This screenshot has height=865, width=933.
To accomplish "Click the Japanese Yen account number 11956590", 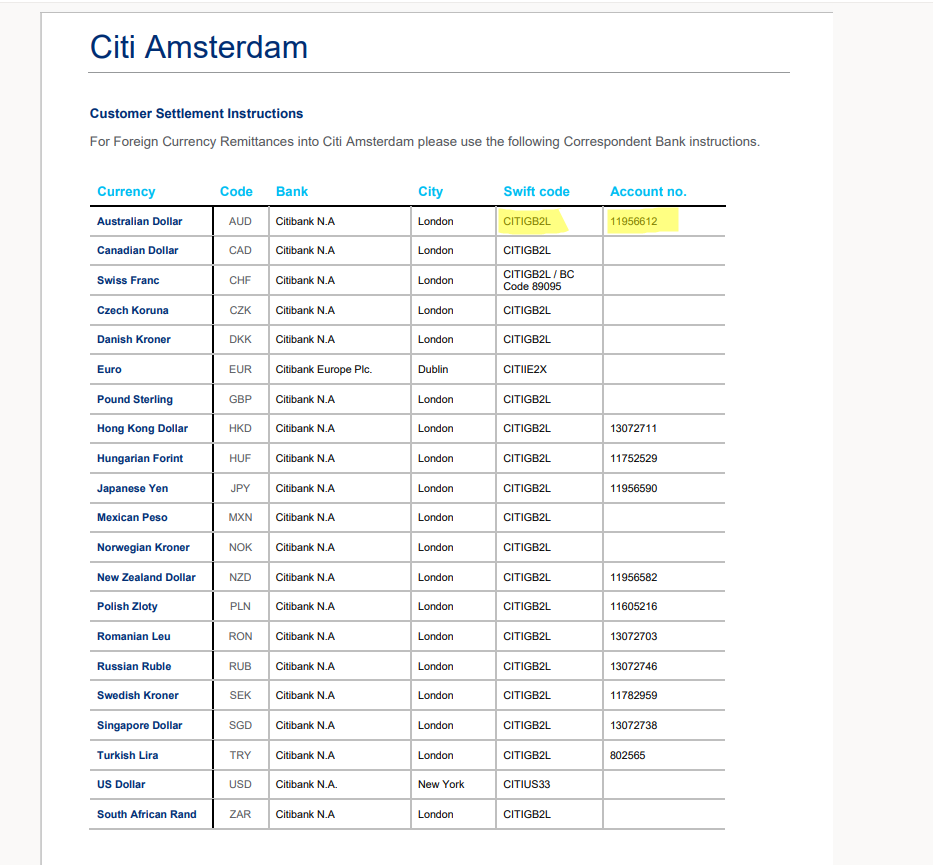I will click(634, 488).
